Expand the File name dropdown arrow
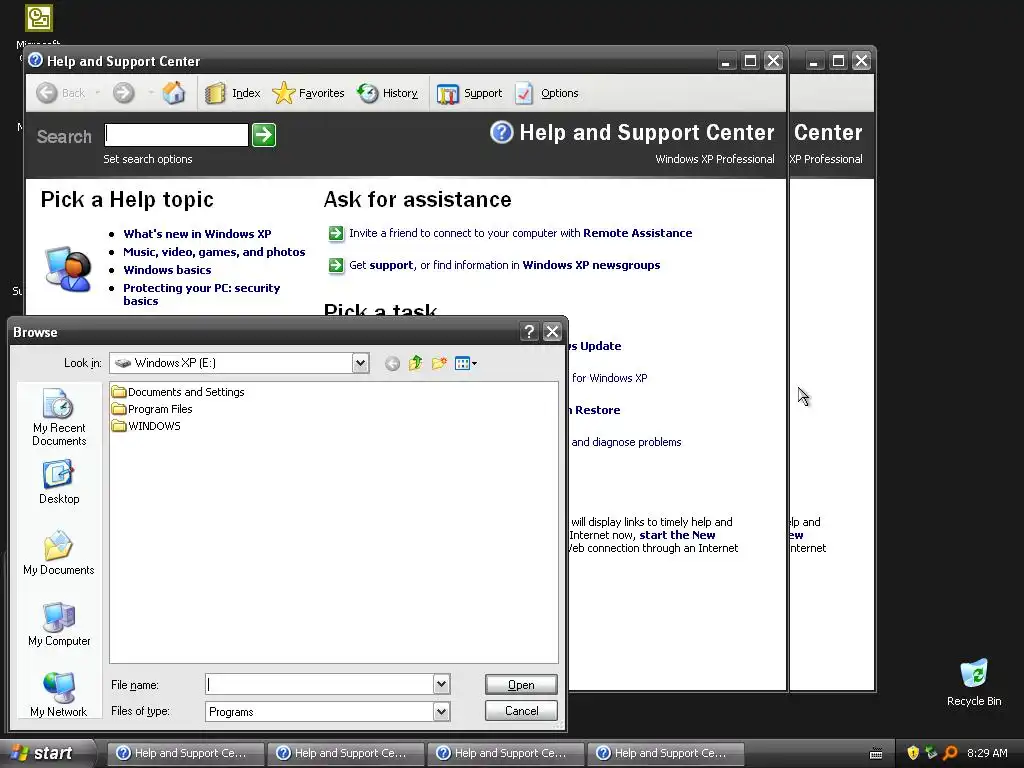The image size is (1024, 768). click(x=441, y=684)
